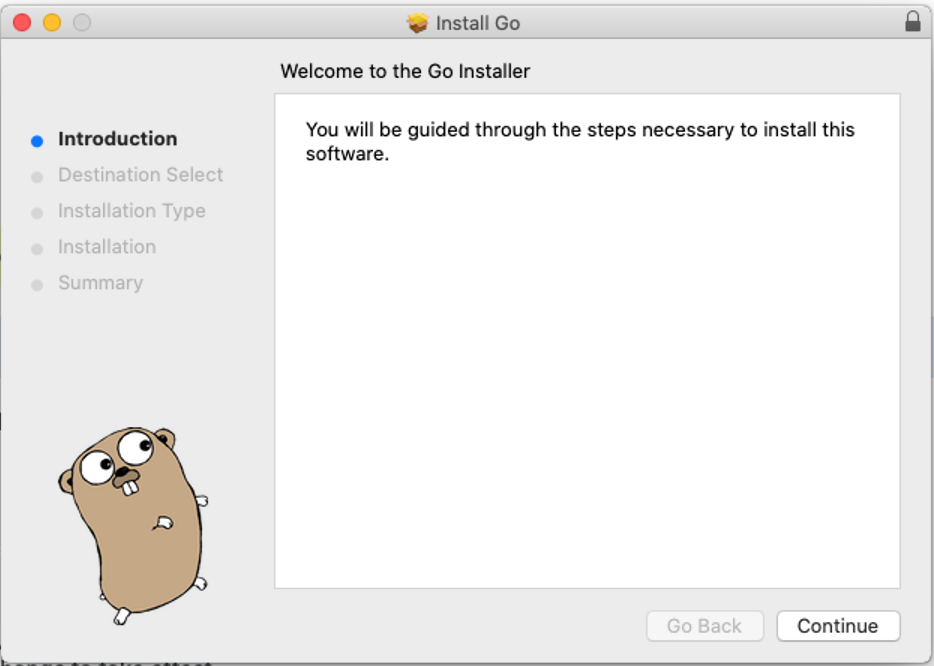The height and width of the screenshot is (666, 934).
Task: Click the 'You will be guided' paragraph text
Action: [580, 141]
